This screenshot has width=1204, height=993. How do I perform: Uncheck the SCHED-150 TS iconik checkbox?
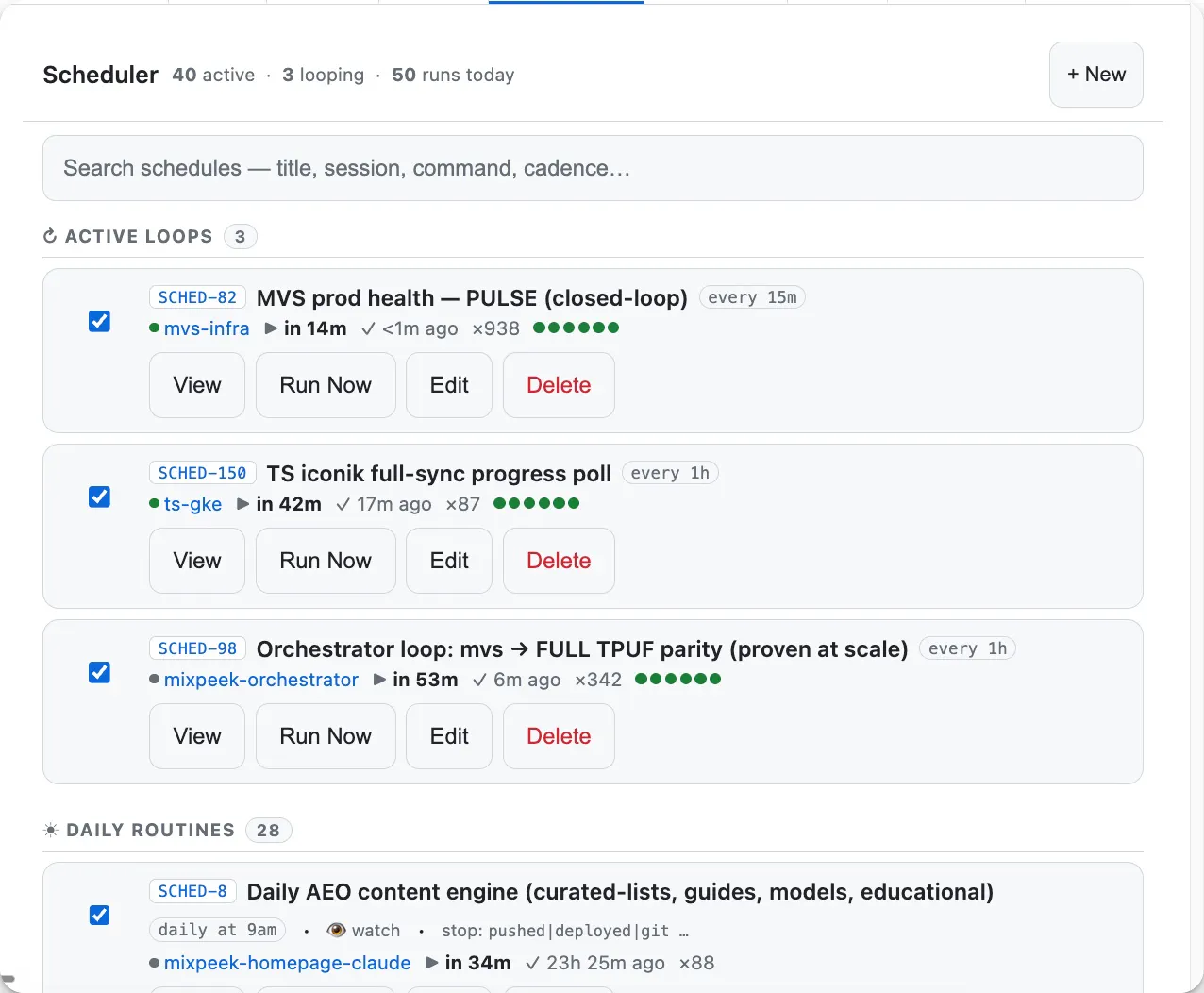(99, 496)
